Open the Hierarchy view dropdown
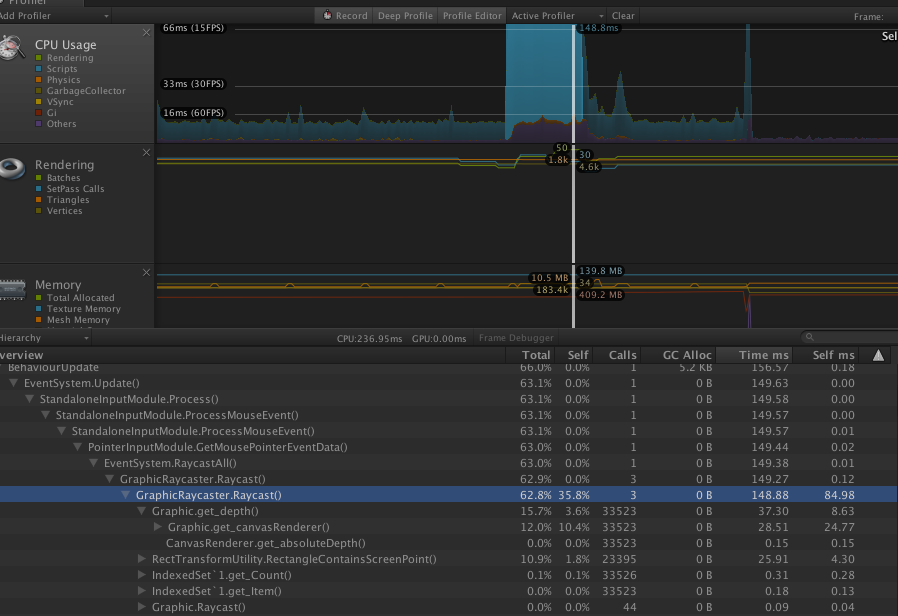 point(45,338)
